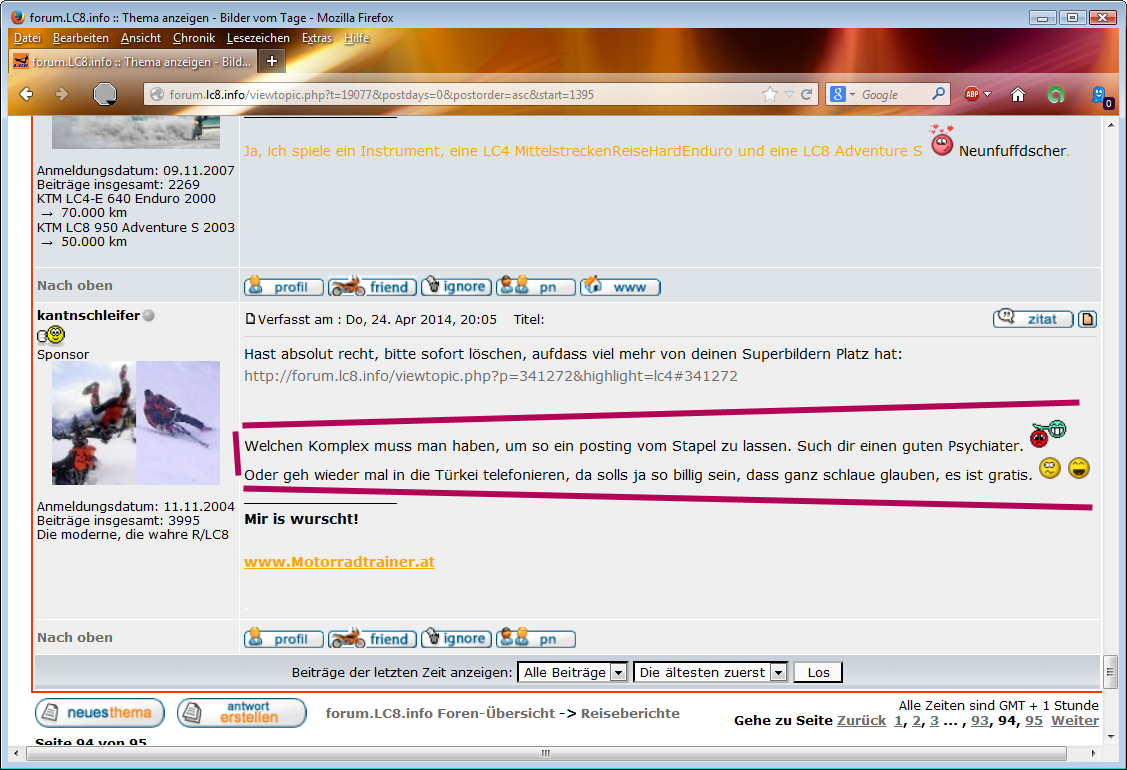Click kantnschleifer's avatar image

point(136,423)
